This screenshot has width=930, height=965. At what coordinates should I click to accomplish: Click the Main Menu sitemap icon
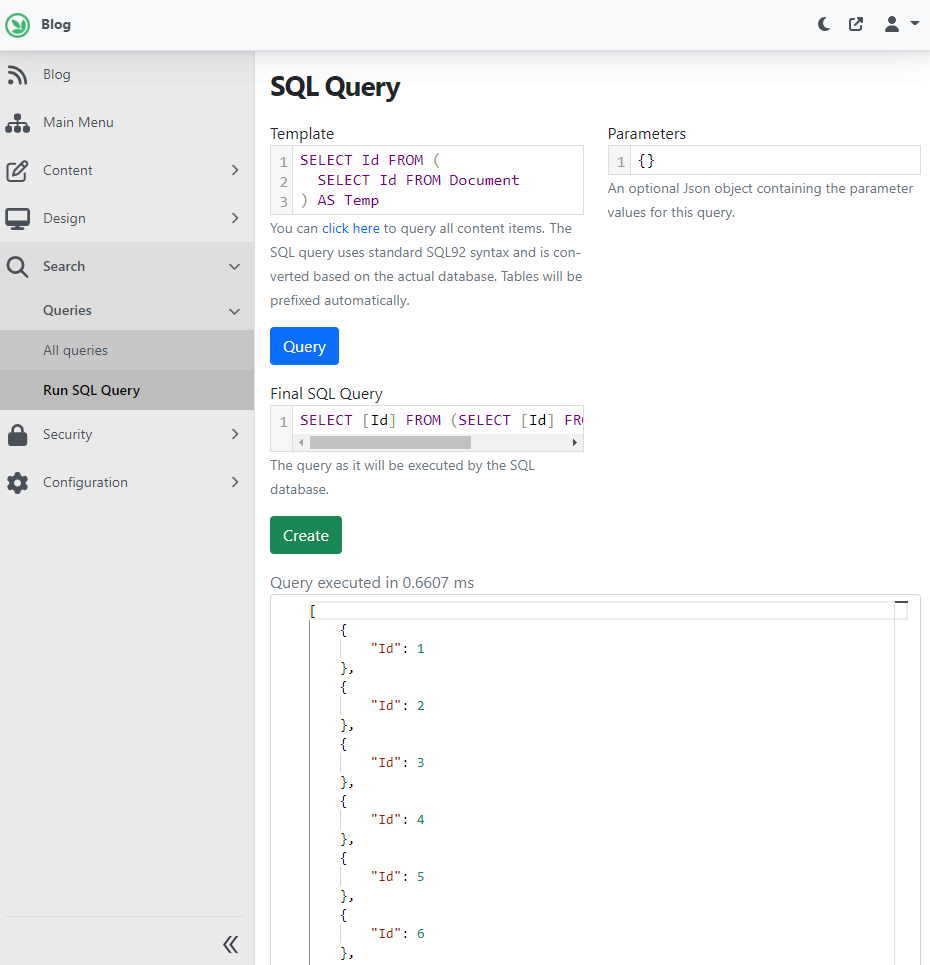(17, 122)
